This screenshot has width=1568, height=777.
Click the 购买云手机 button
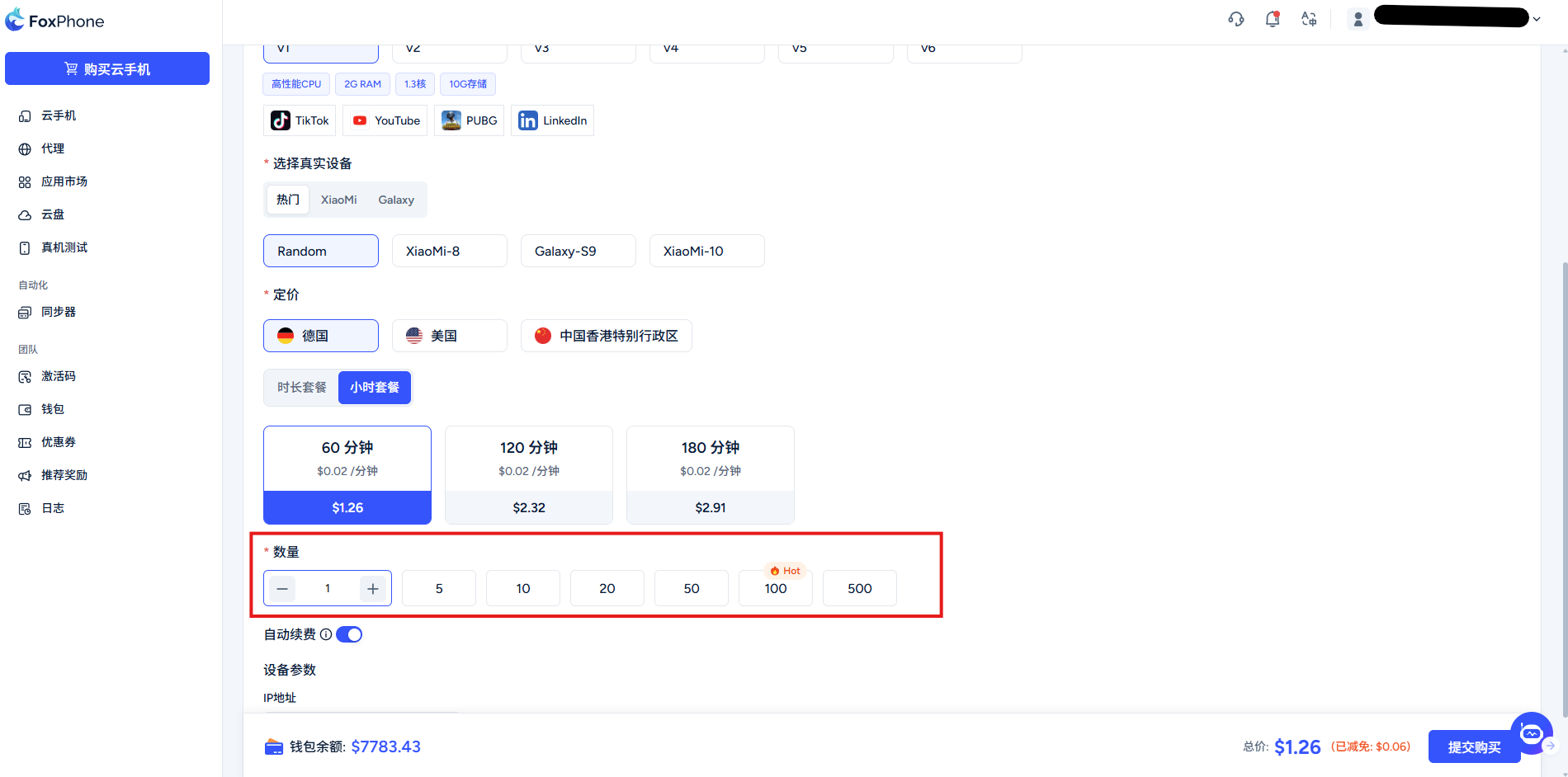click(107, 68)
